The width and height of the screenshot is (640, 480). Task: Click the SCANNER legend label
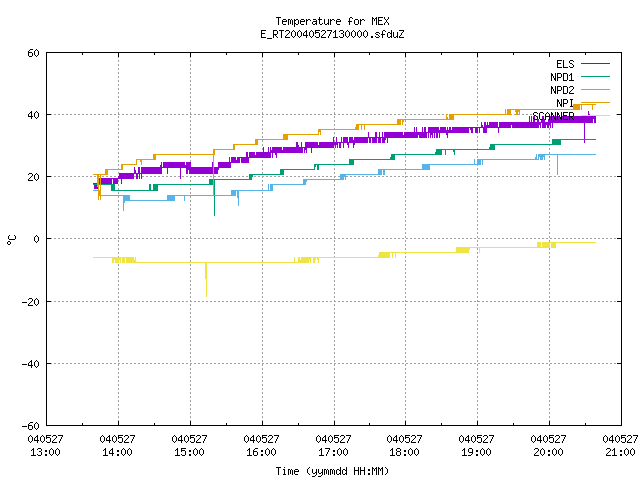point(553,116)
